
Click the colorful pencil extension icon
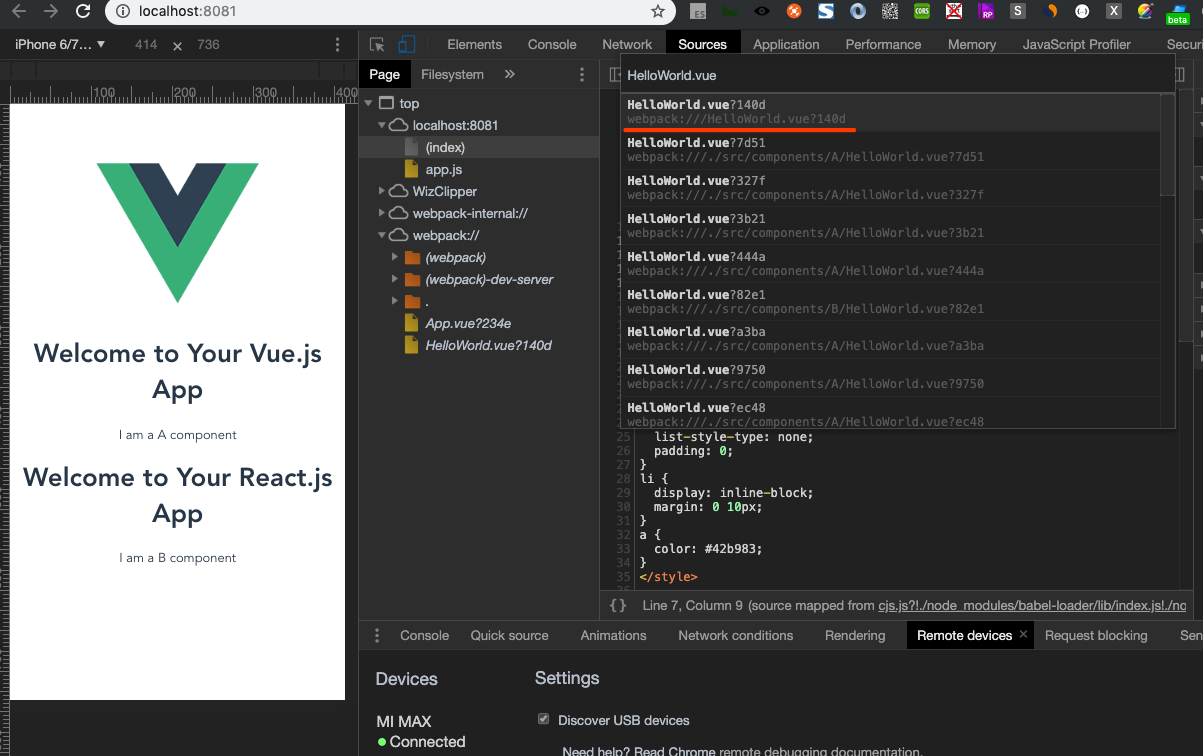pyautogui.click(x=1145, y=12)
